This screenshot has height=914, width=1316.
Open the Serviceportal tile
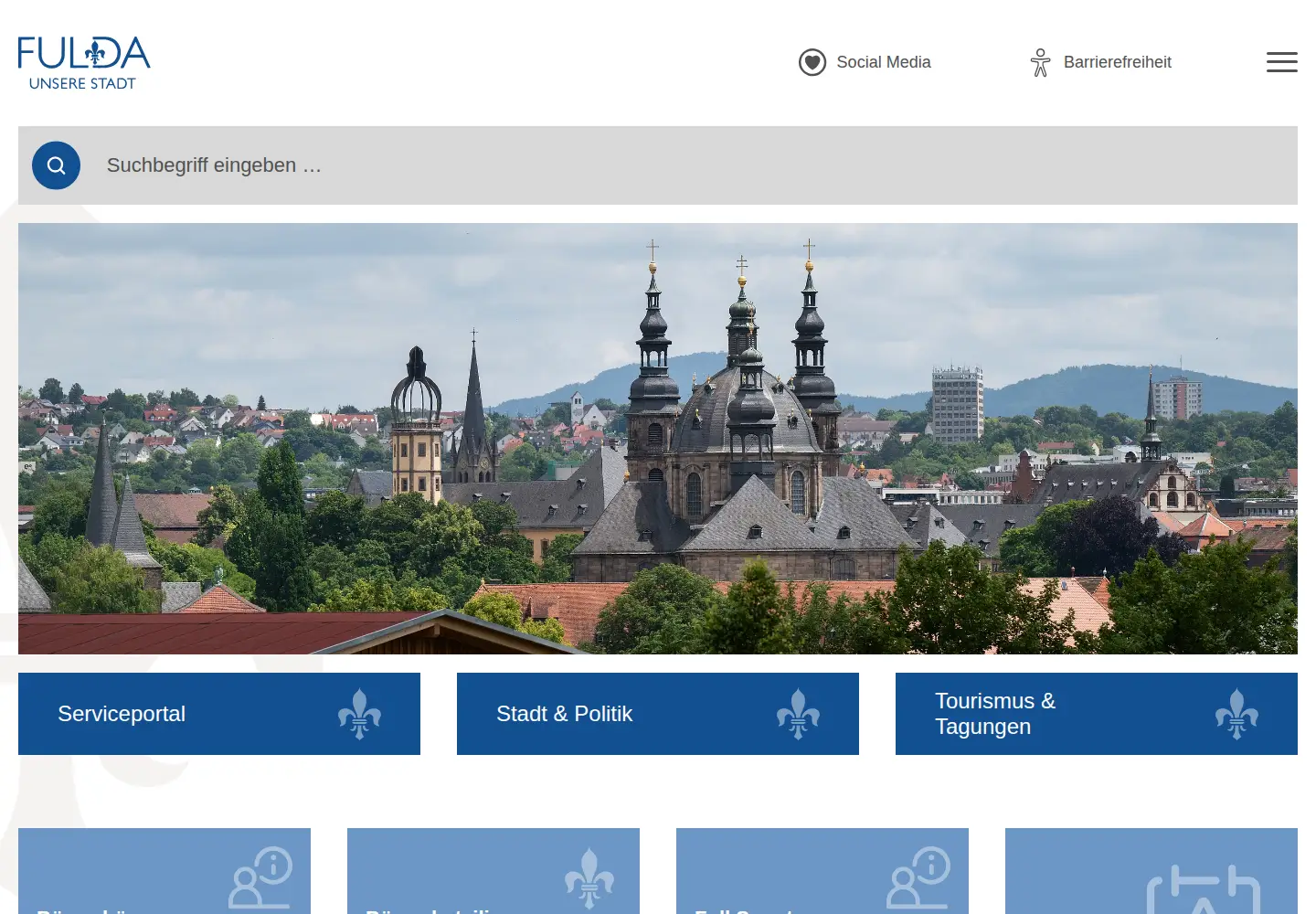(x=219, y=714)
